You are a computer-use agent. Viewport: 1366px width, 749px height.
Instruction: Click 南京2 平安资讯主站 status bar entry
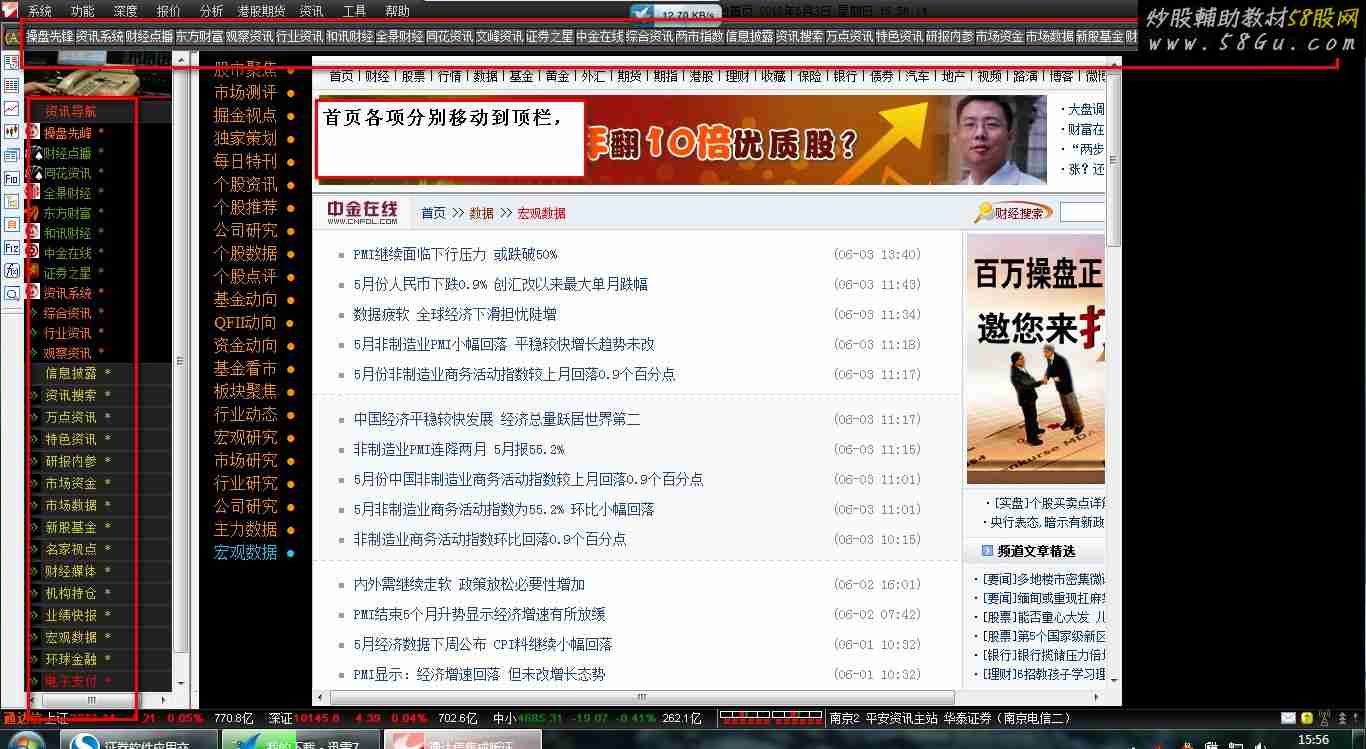tap(884, 718)
